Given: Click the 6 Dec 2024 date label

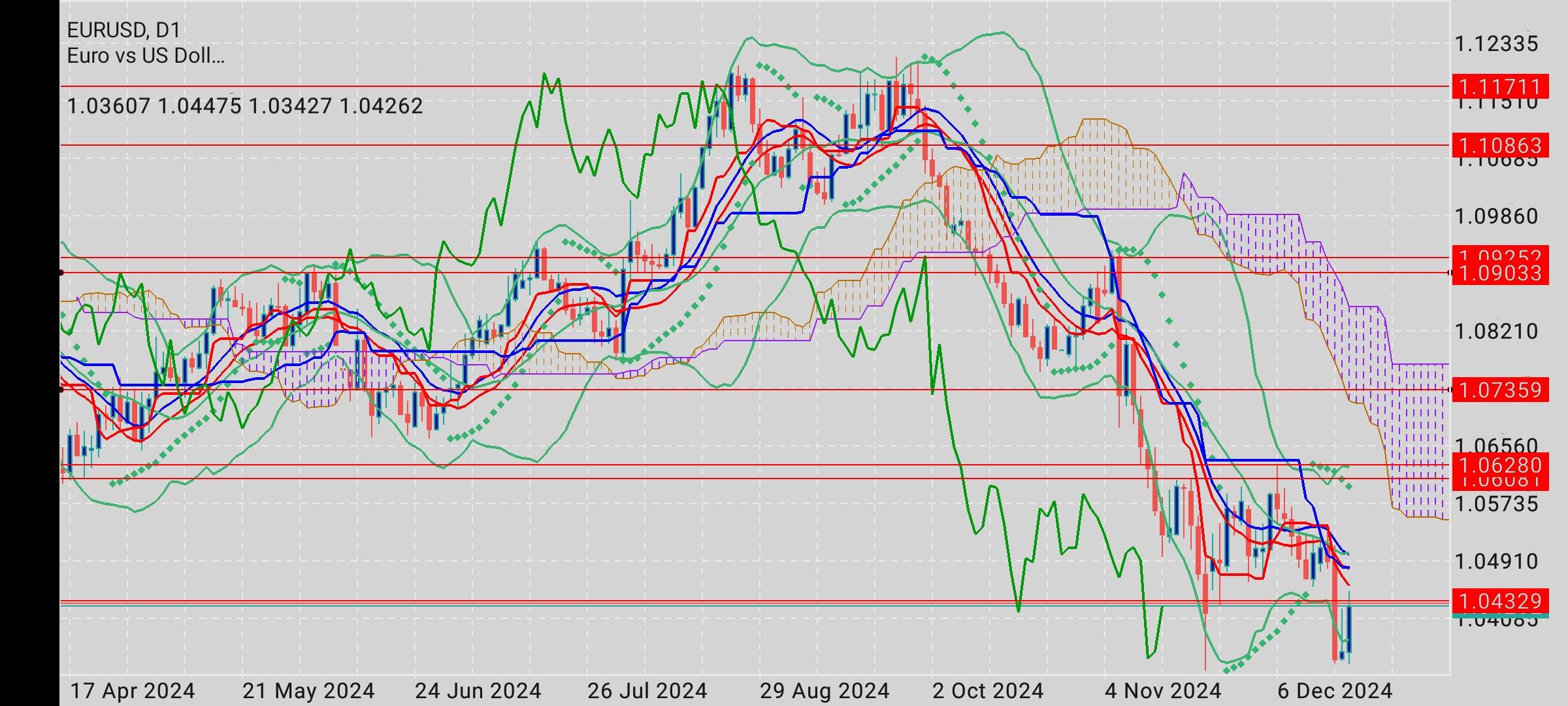Looking at the screenshot, I should pyautogui.click(x=1335, y=691).
